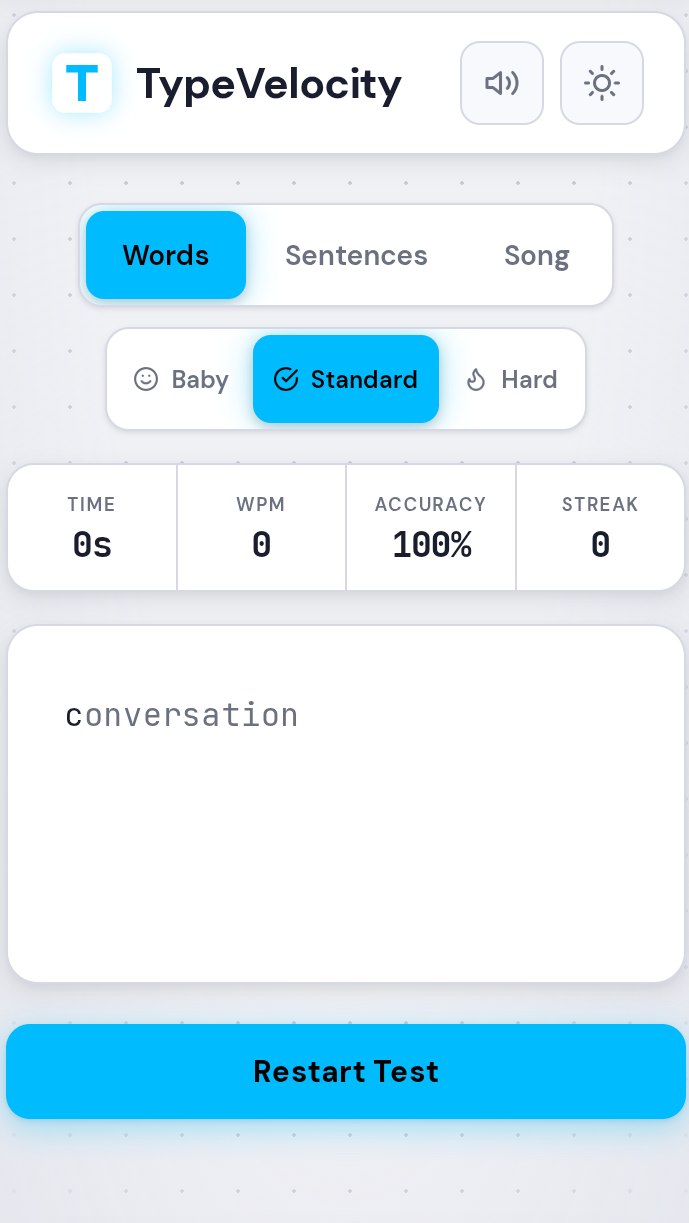The width and height of the screenshot is (689, 1223).
Task: Click the ACCURACY 100% stat display
Action: click(430, 527)
